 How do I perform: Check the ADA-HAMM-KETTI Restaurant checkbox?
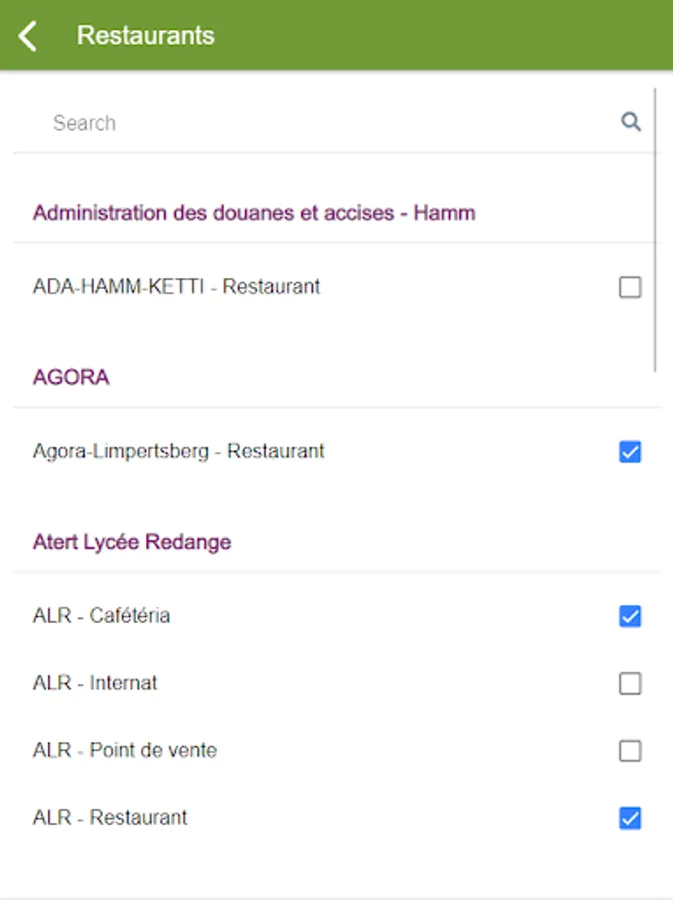(630, 288)
